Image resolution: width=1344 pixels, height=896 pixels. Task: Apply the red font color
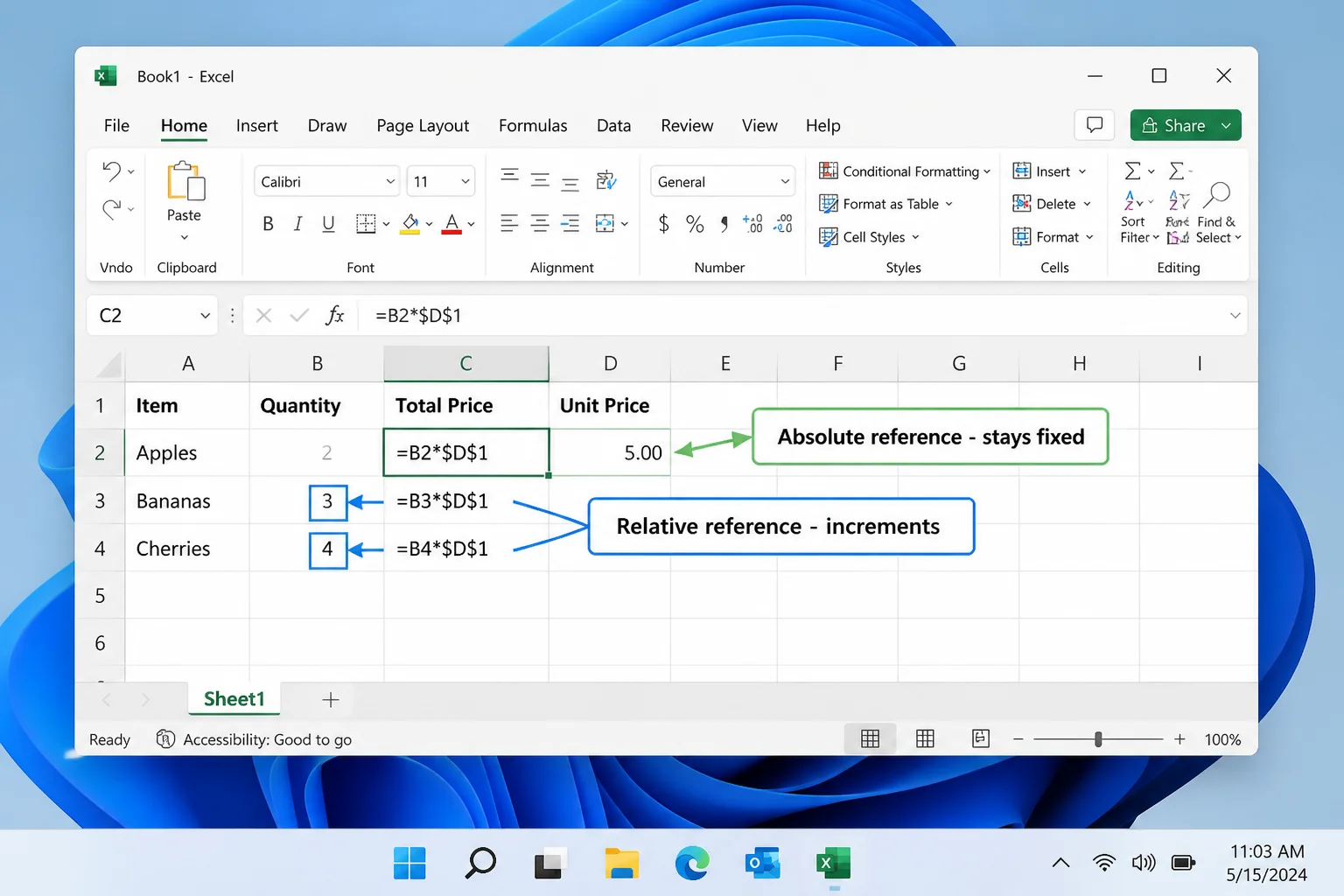pos(451,224)
